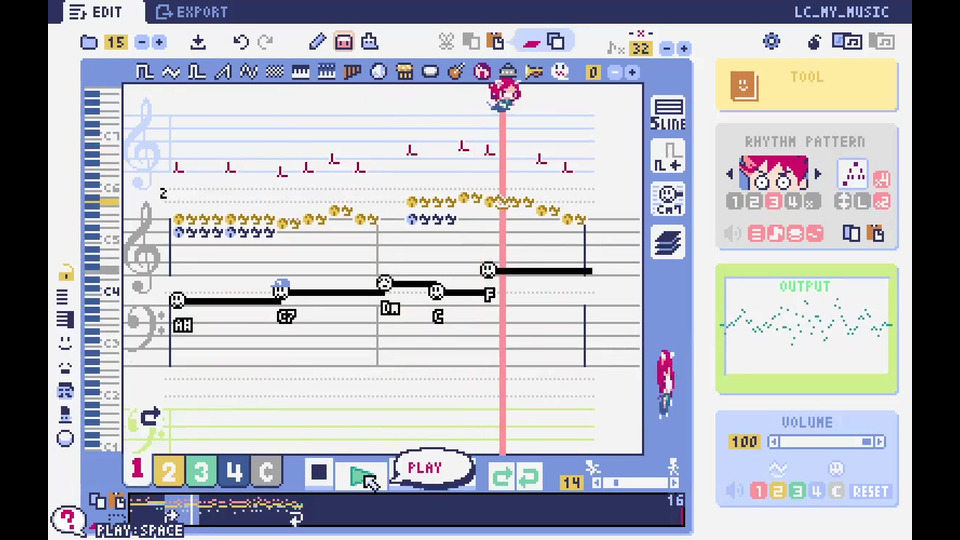Select the piano keyboard instrument
Image resolution: width=960 pixels, height=540 pixels.
[301, 72]
